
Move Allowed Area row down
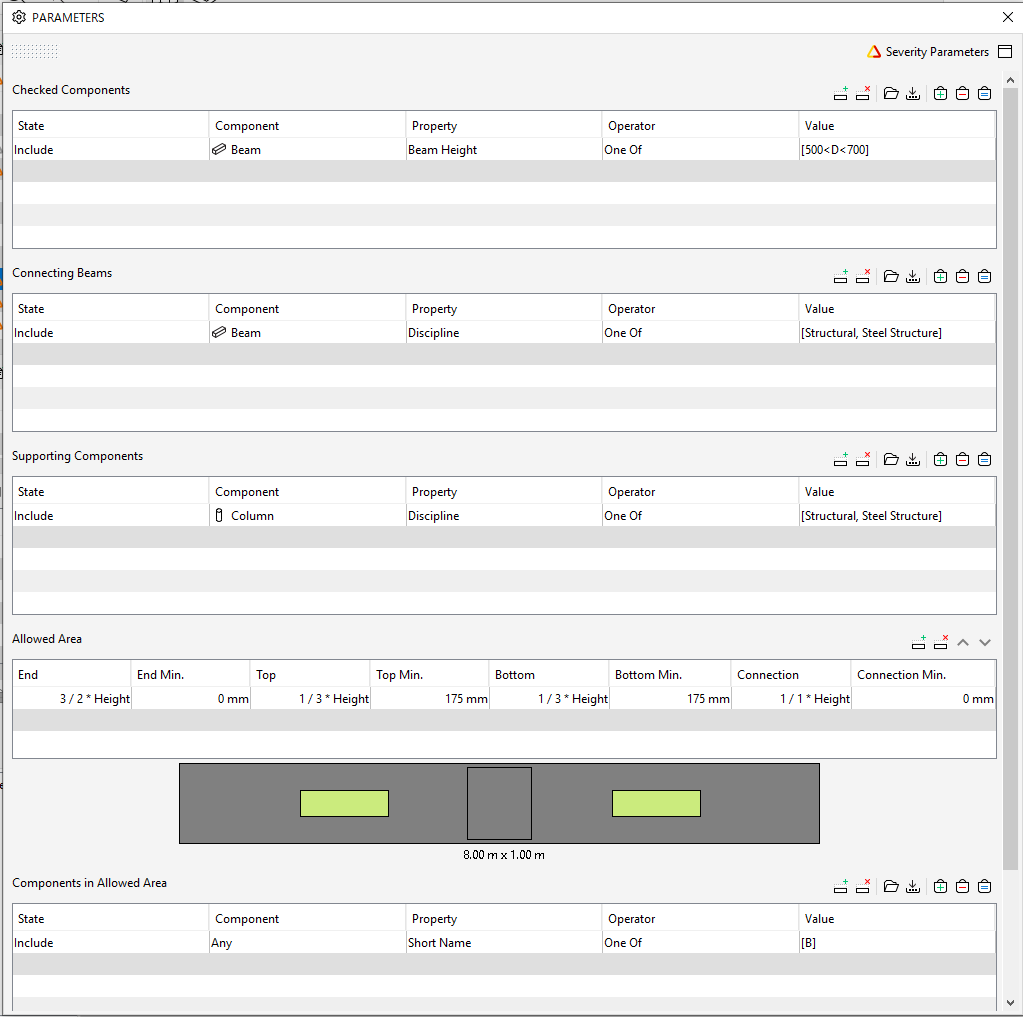pyautogui.click(x=985, y=643)
